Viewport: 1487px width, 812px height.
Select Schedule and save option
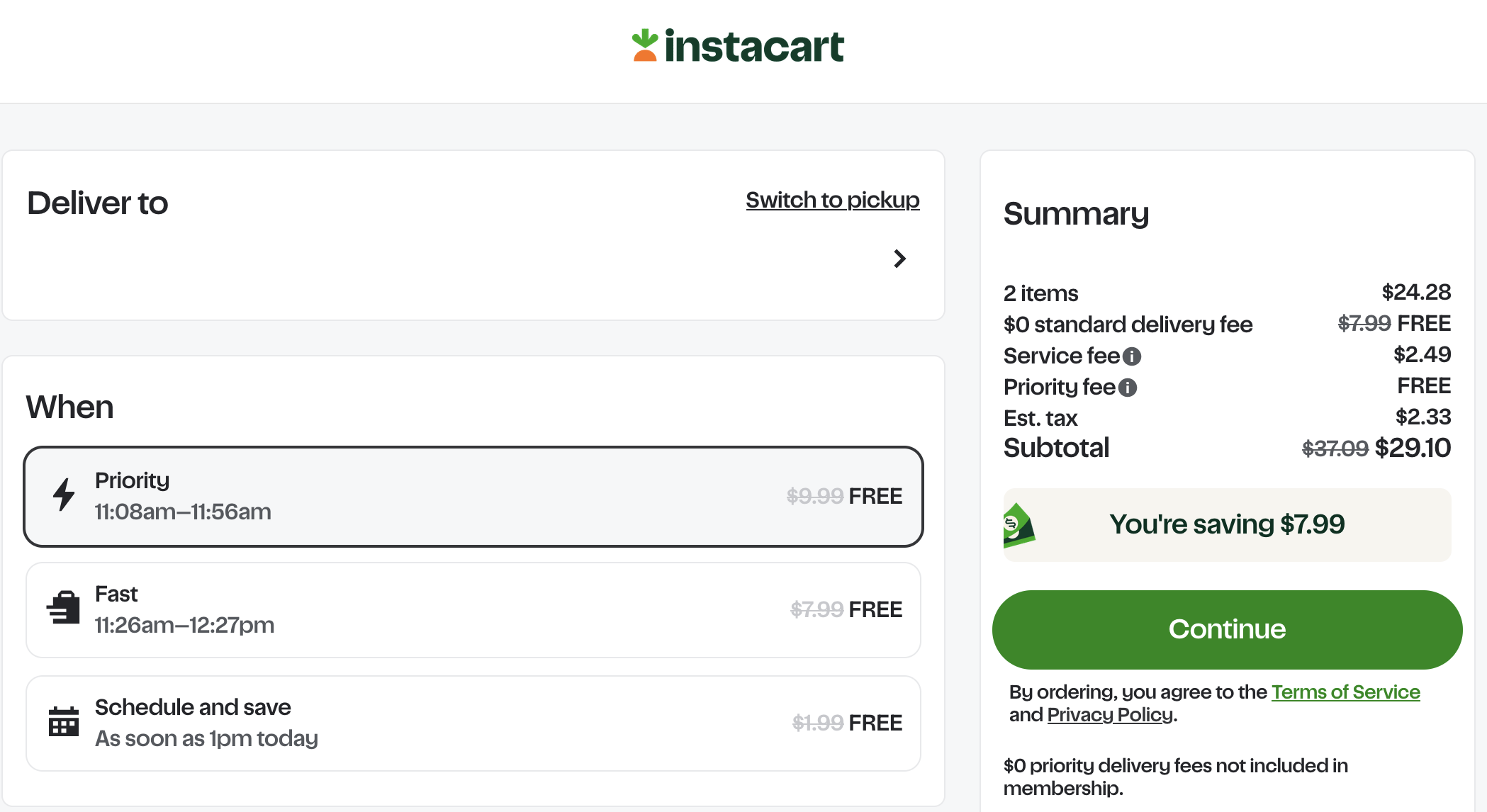coord(473,723)
